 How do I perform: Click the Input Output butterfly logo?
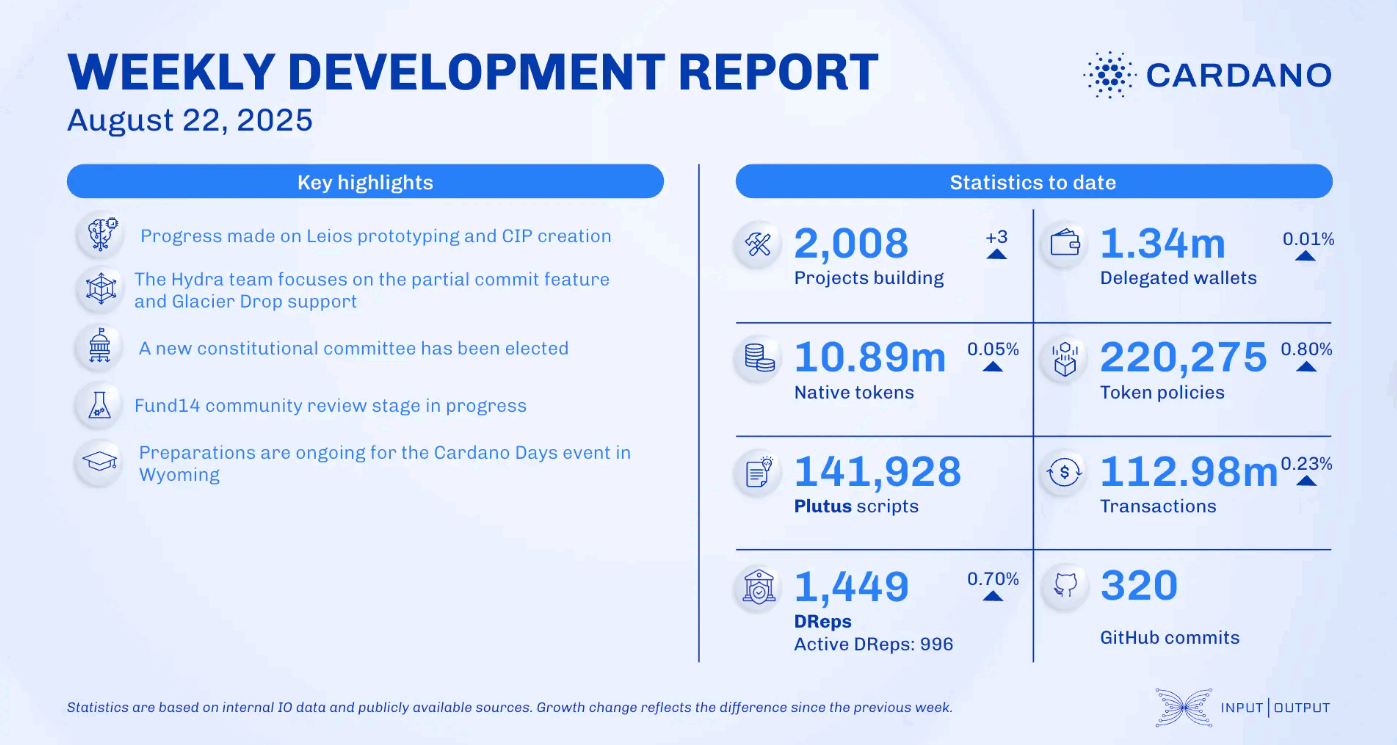point(1183,707)
